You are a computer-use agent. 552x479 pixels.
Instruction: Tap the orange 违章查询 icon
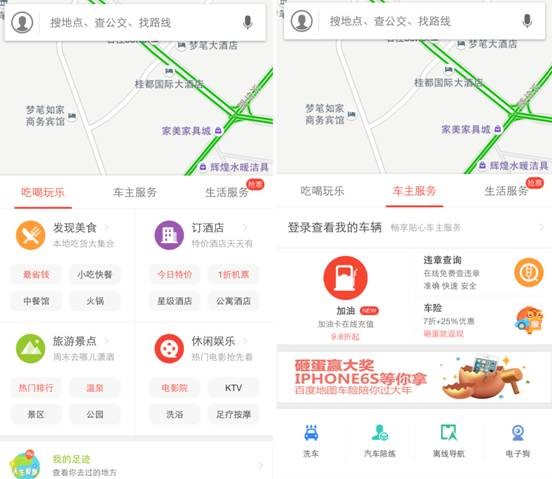pos(529,272)
